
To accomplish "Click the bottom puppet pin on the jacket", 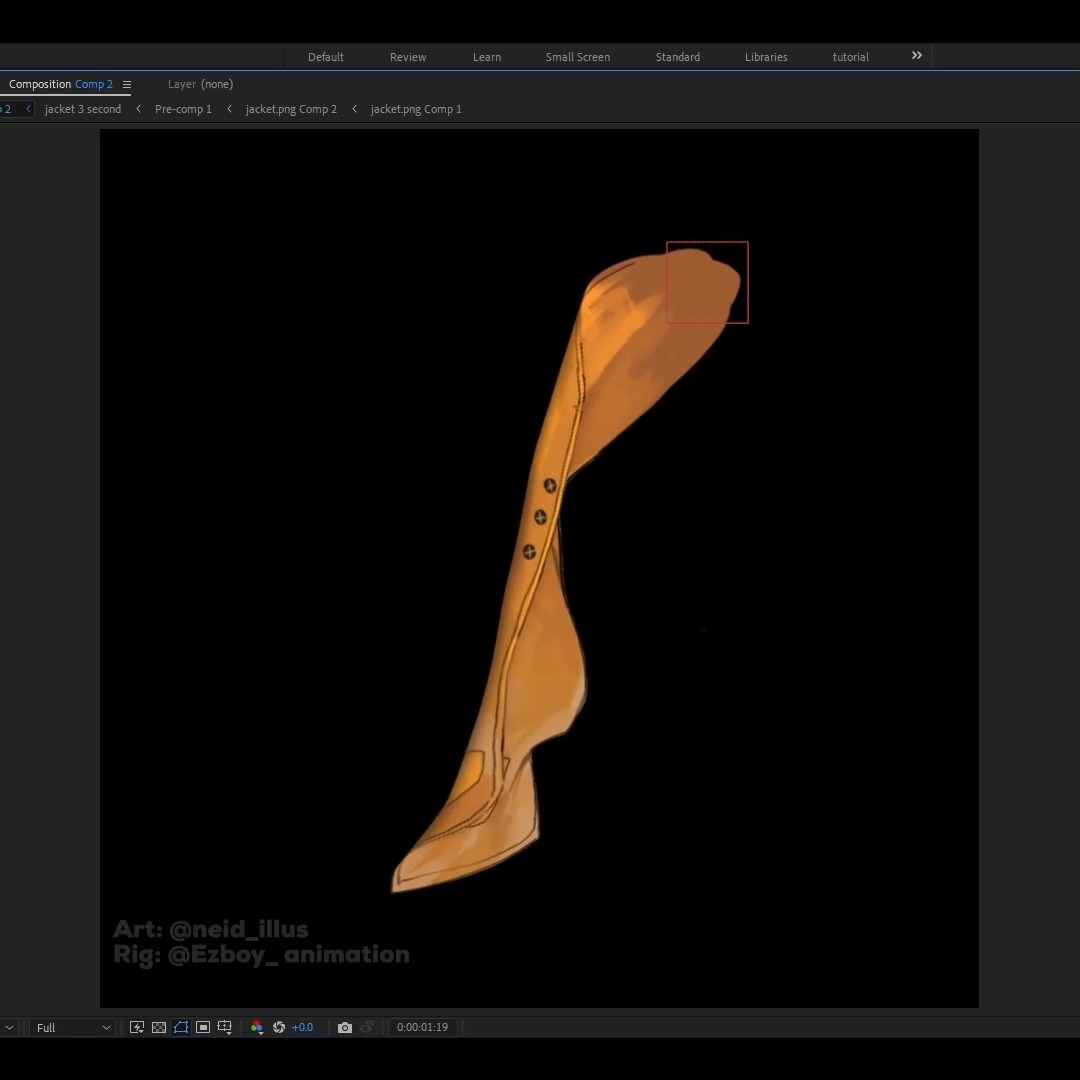I will coord(529,552).
